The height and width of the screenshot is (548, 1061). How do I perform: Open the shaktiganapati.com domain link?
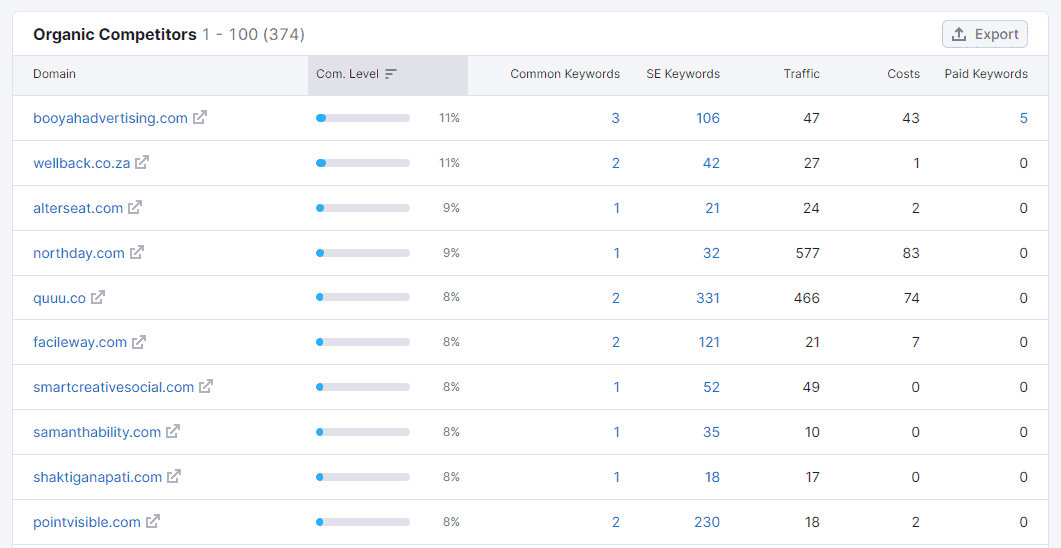click(x=97, y=477)
